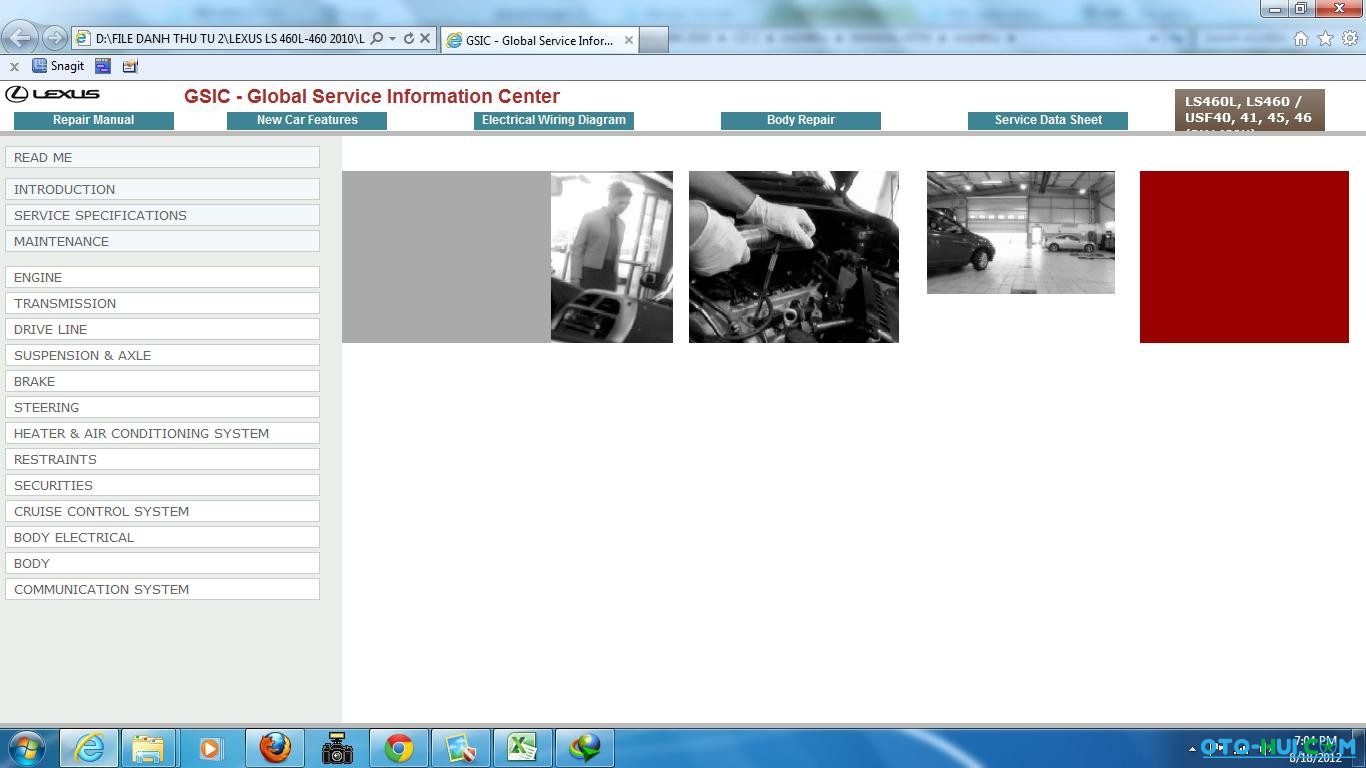1366x768 pixels.
Task: Open the Windows Start menu
Action: [27, 748]
